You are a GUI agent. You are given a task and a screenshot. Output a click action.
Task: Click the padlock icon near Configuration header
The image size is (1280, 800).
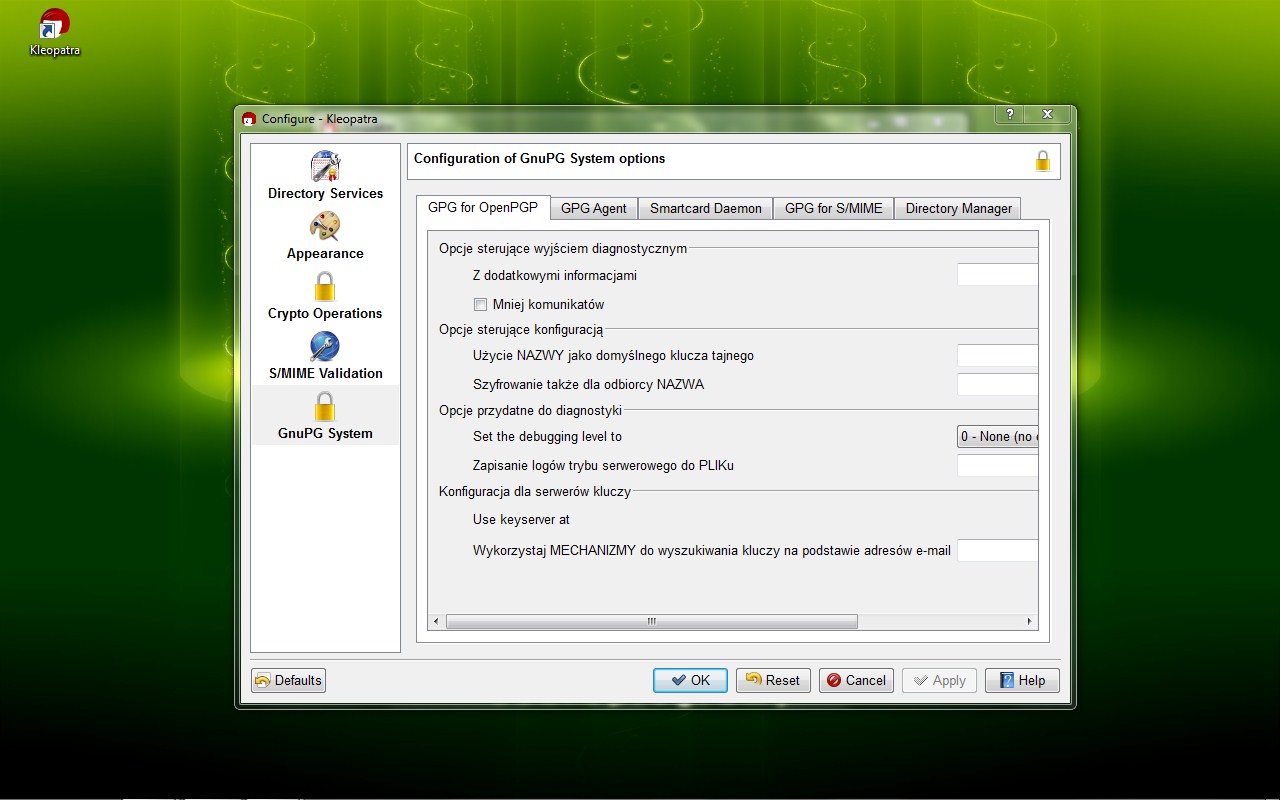coord(1041,160)
